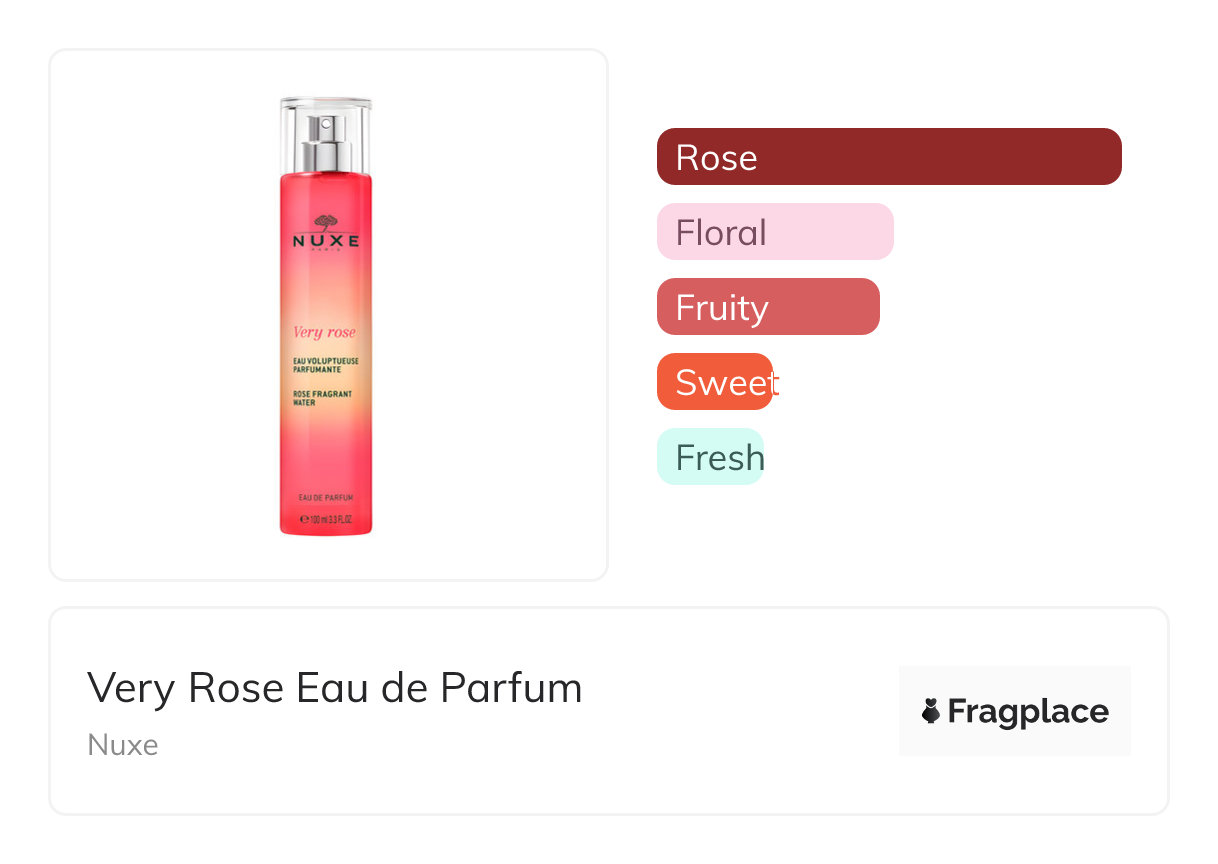This screenshot has width=1218, height=864.
Task: Pick the orange Sweet accord bar
Action: pyautogui.click(x=715, y=382)
